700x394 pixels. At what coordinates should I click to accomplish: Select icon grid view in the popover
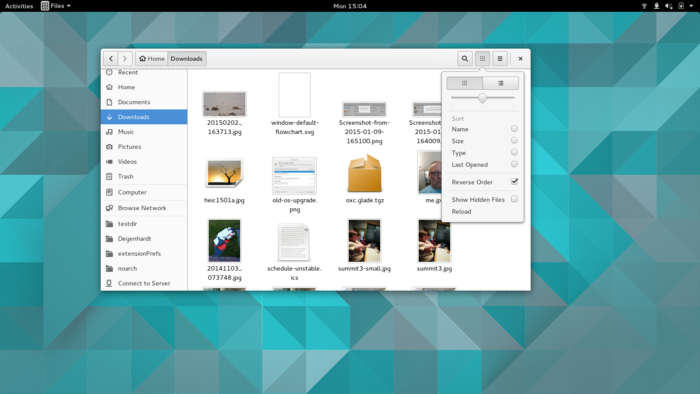coord(464,83)
